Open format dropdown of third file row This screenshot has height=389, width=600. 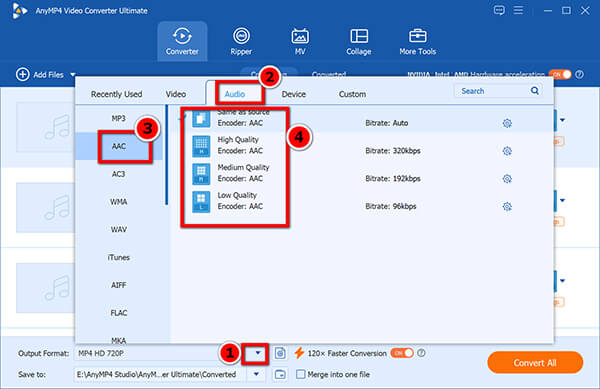click(562, 281)
